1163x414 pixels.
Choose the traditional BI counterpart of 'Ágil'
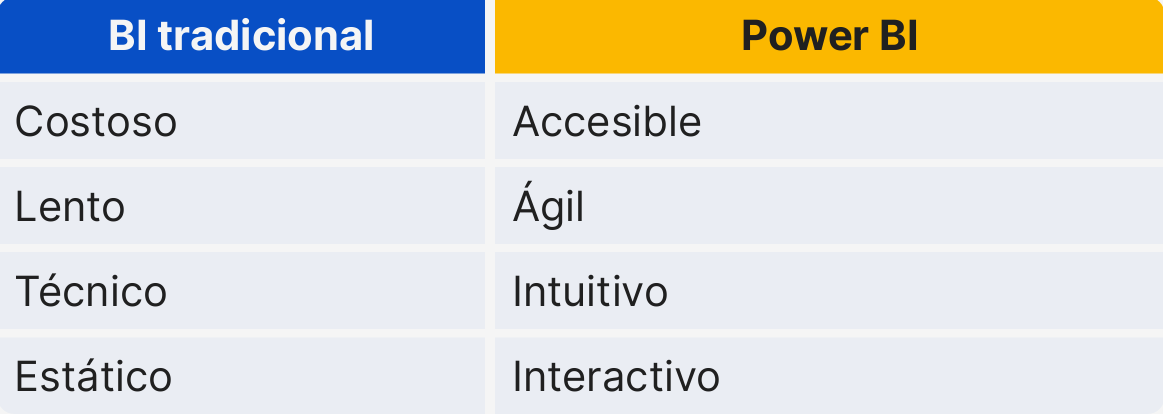click(70, 207)
